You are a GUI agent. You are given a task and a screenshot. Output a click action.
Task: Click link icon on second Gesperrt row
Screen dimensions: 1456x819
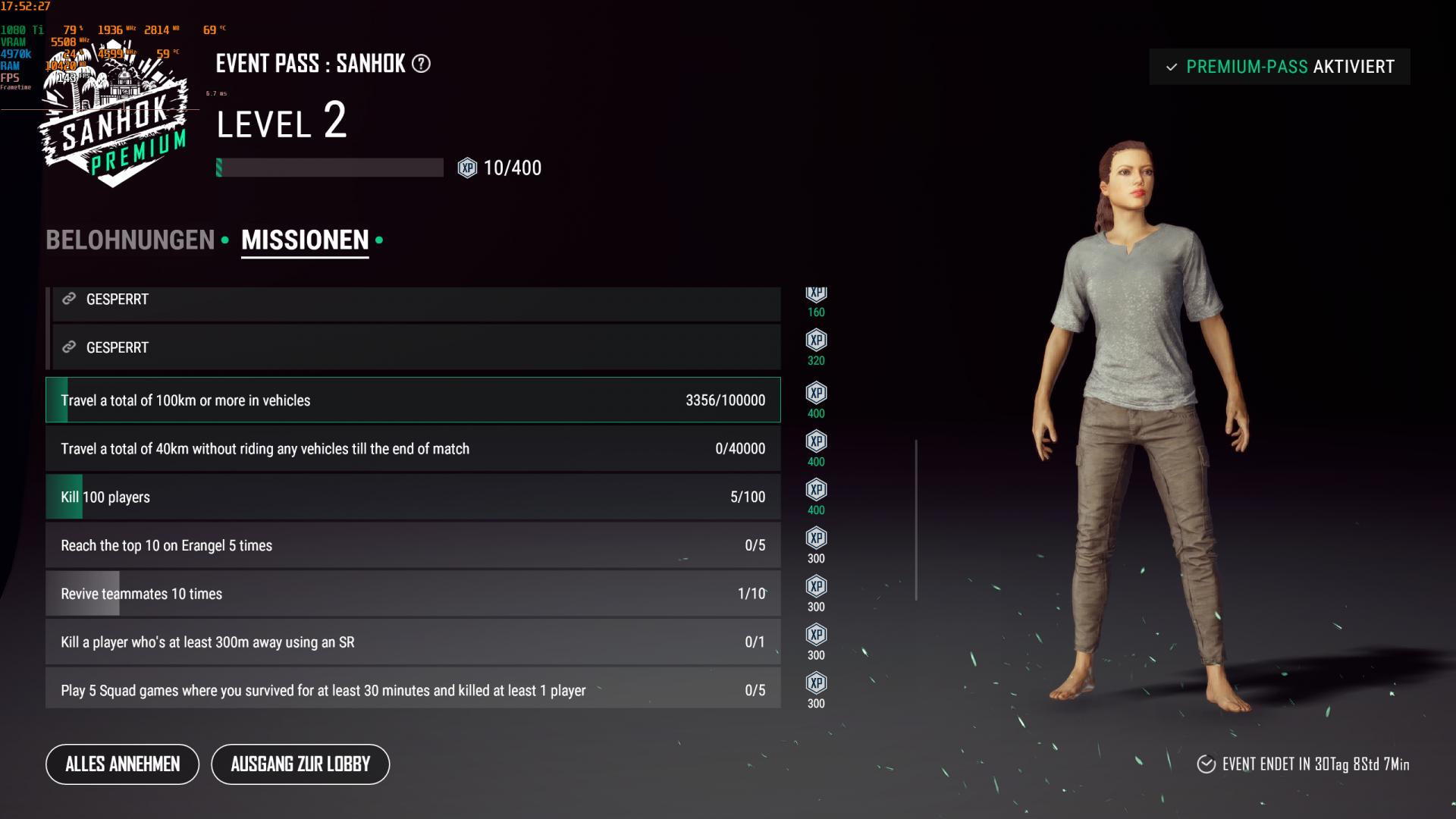[69, 347]
